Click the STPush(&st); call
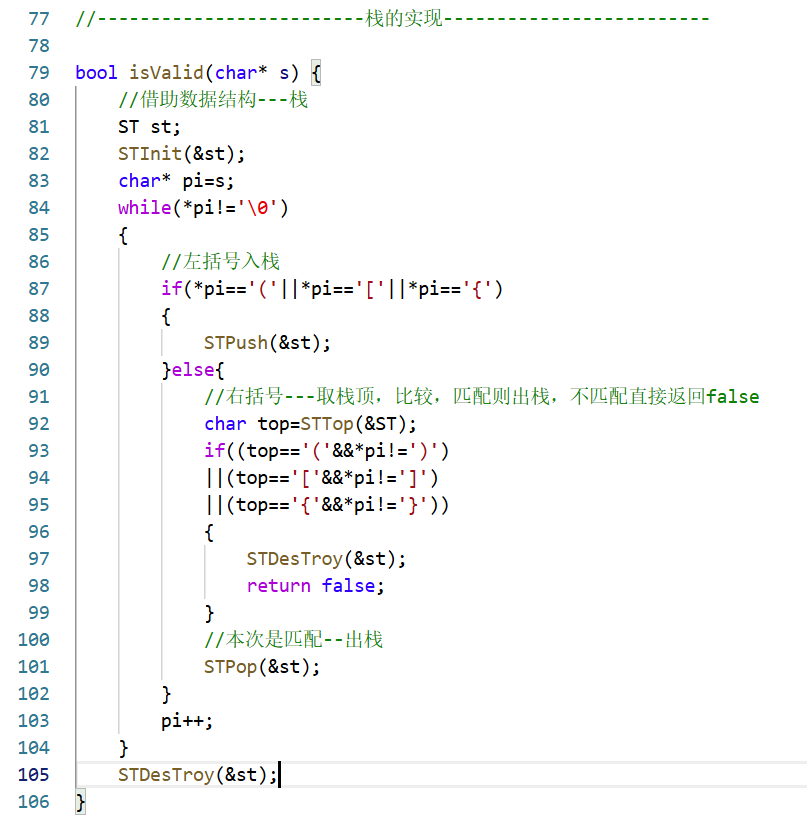 pos(267,343)
